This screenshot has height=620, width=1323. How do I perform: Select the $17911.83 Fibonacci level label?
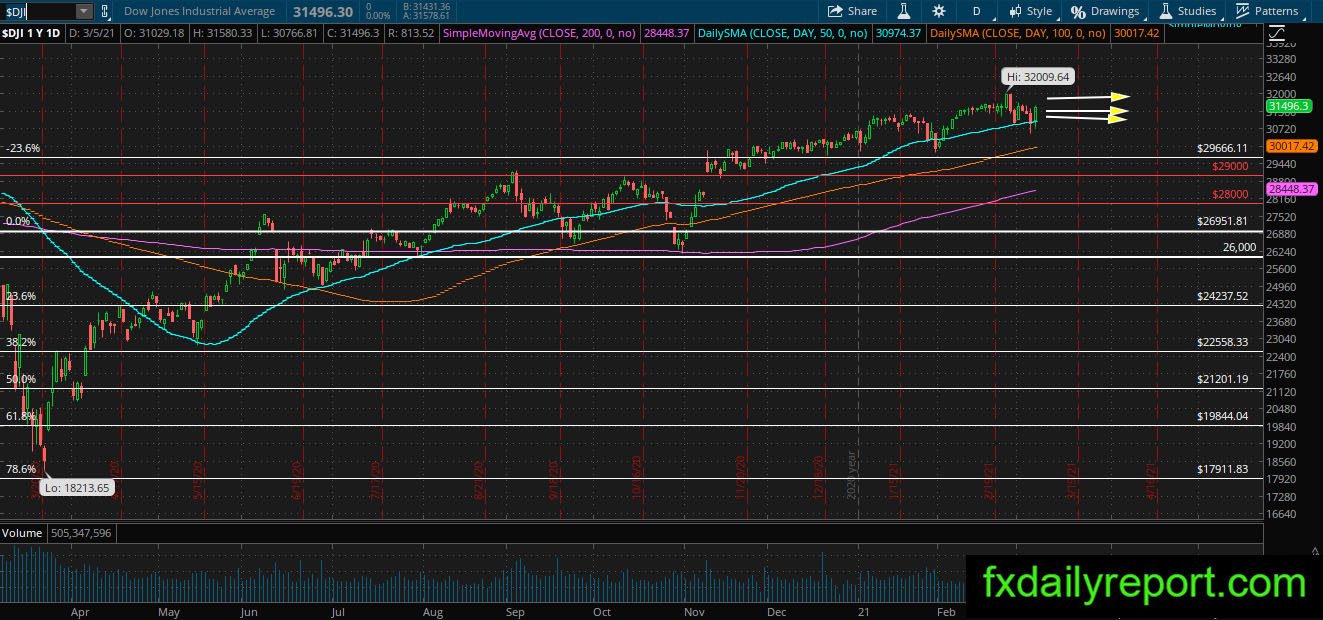[x=1223, y=468]
